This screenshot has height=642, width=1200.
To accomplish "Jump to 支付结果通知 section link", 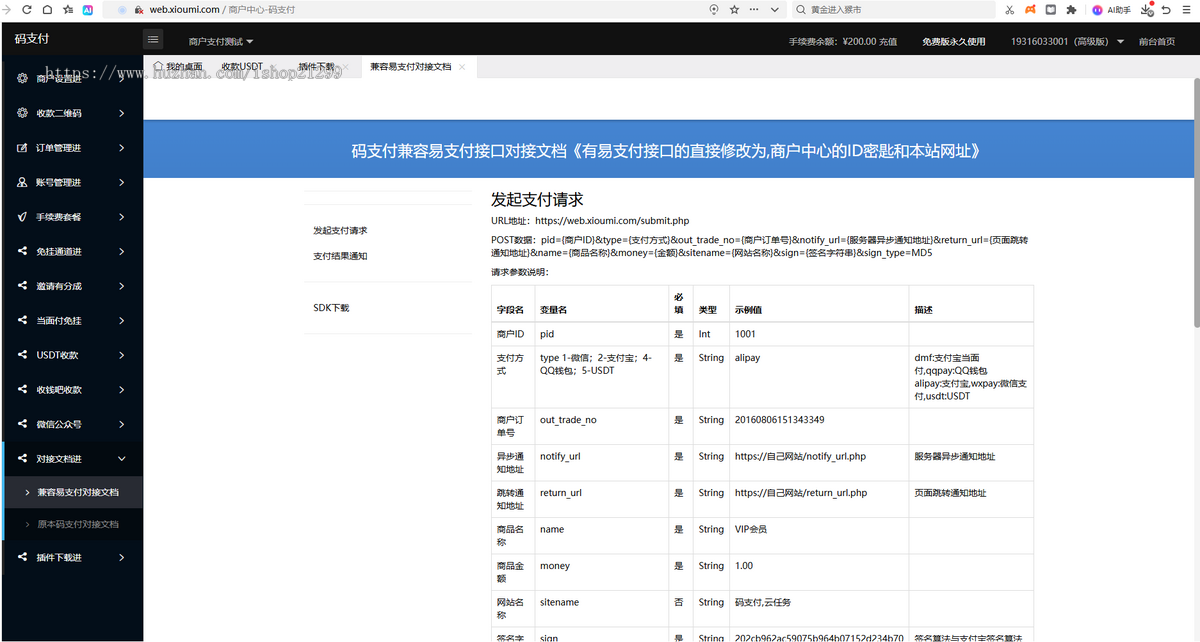I will click(340, 256).
